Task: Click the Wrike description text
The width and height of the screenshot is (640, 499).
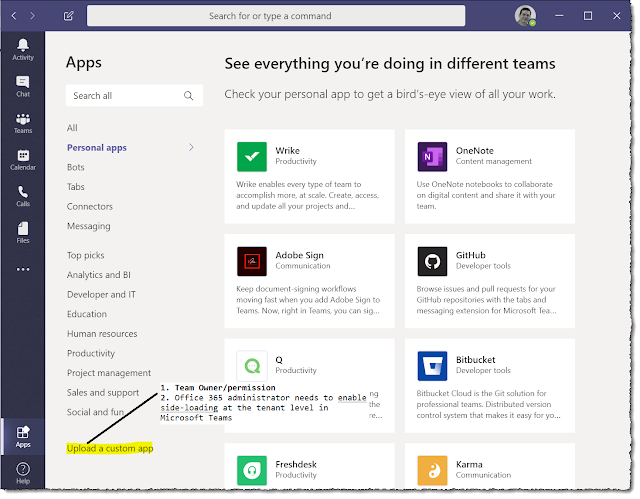Action: 307,195
